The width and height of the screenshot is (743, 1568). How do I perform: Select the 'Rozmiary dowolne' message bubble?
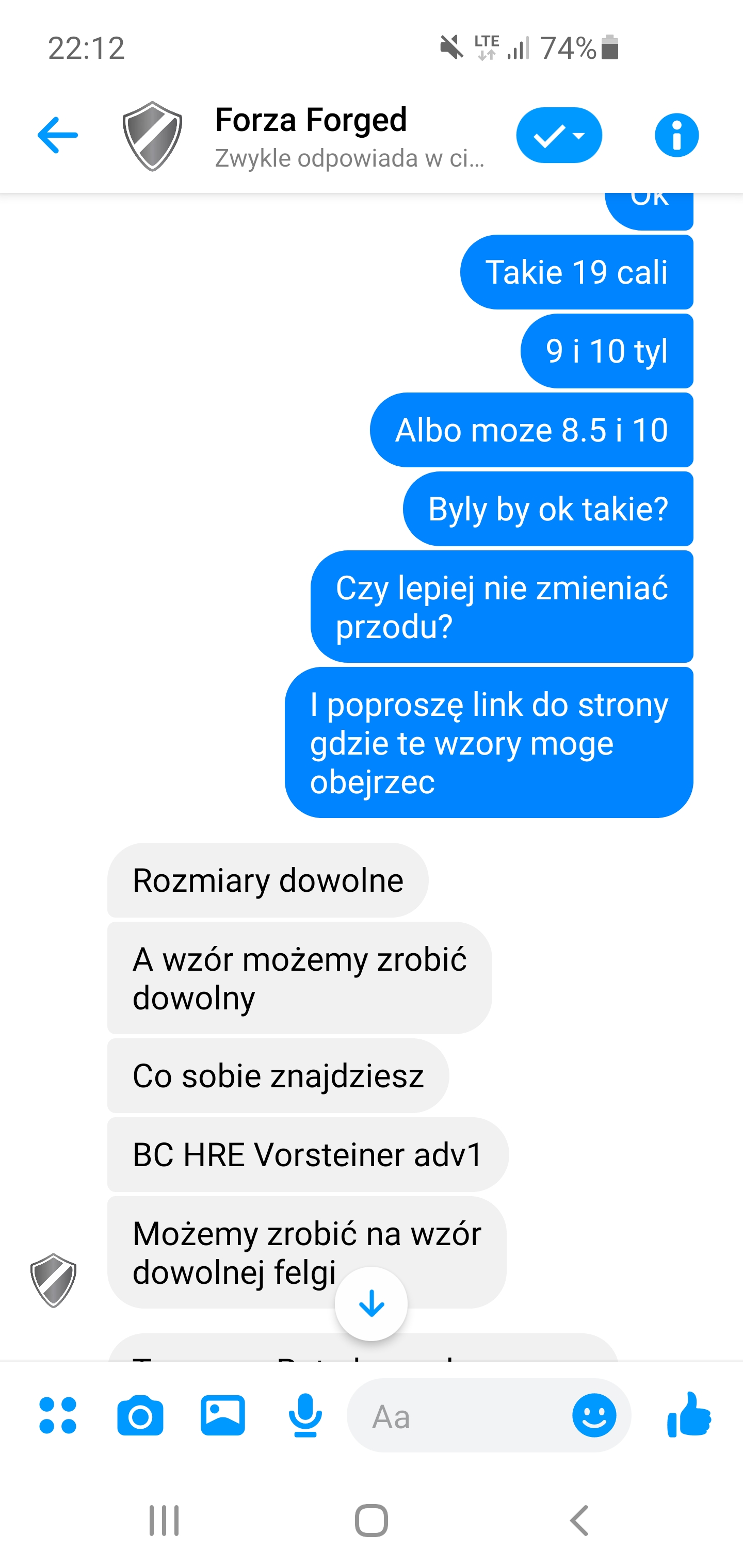(268, 880)
